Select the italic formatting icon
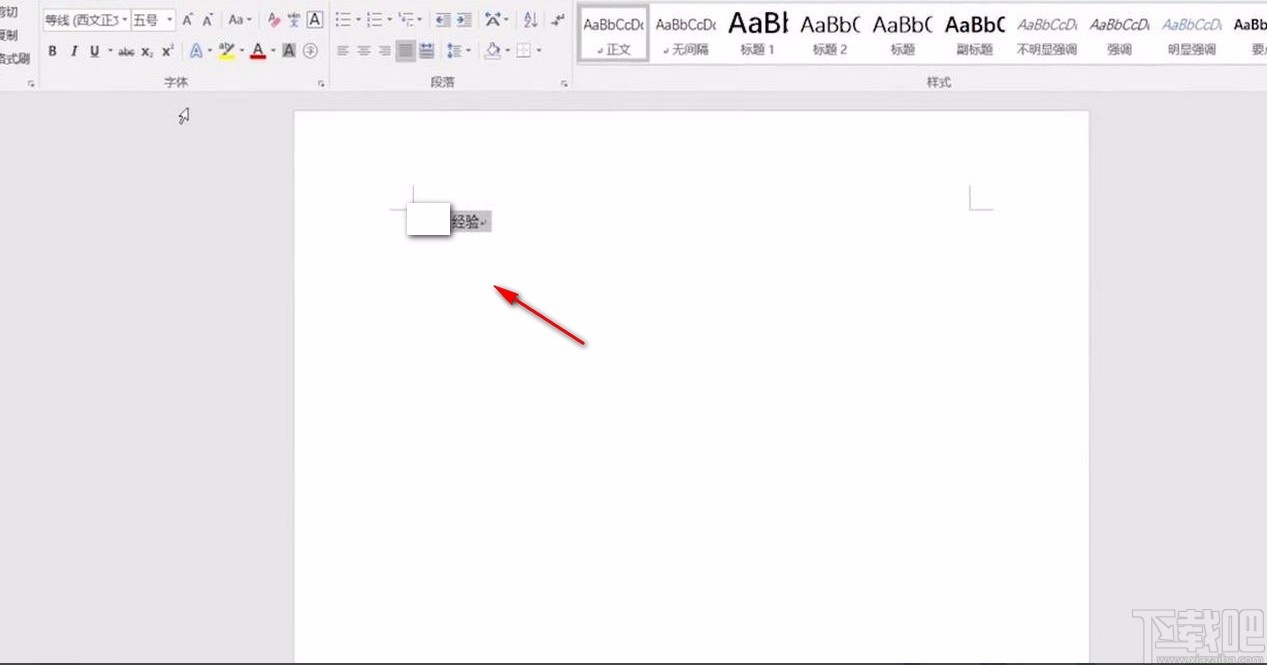The width and height of the screenshot is (1267, 665). point(75,50)
